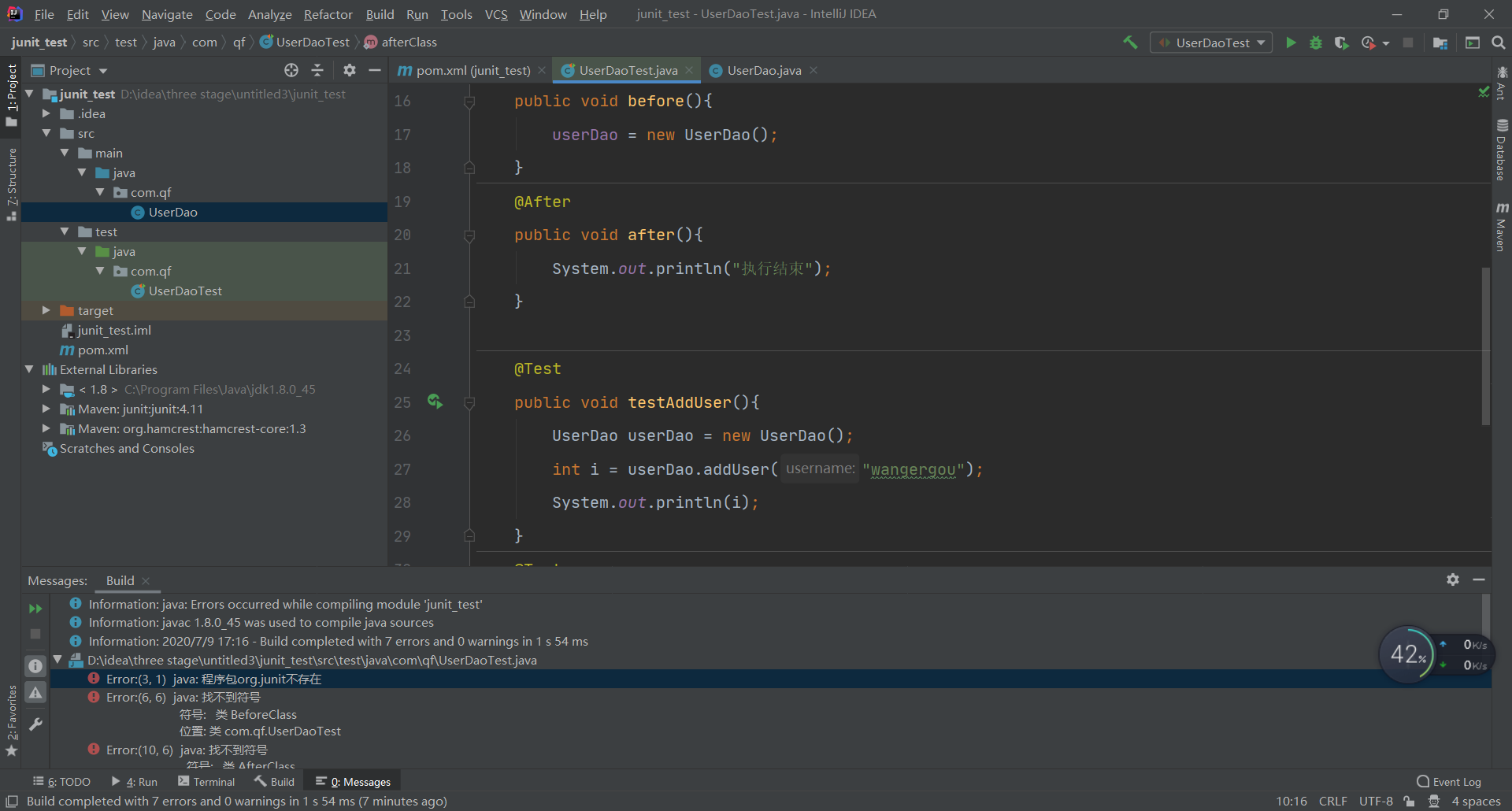Image resolution: width=1512 pixels, height=811 pixels.
Task: Expand the target folder
Action: 46,310
